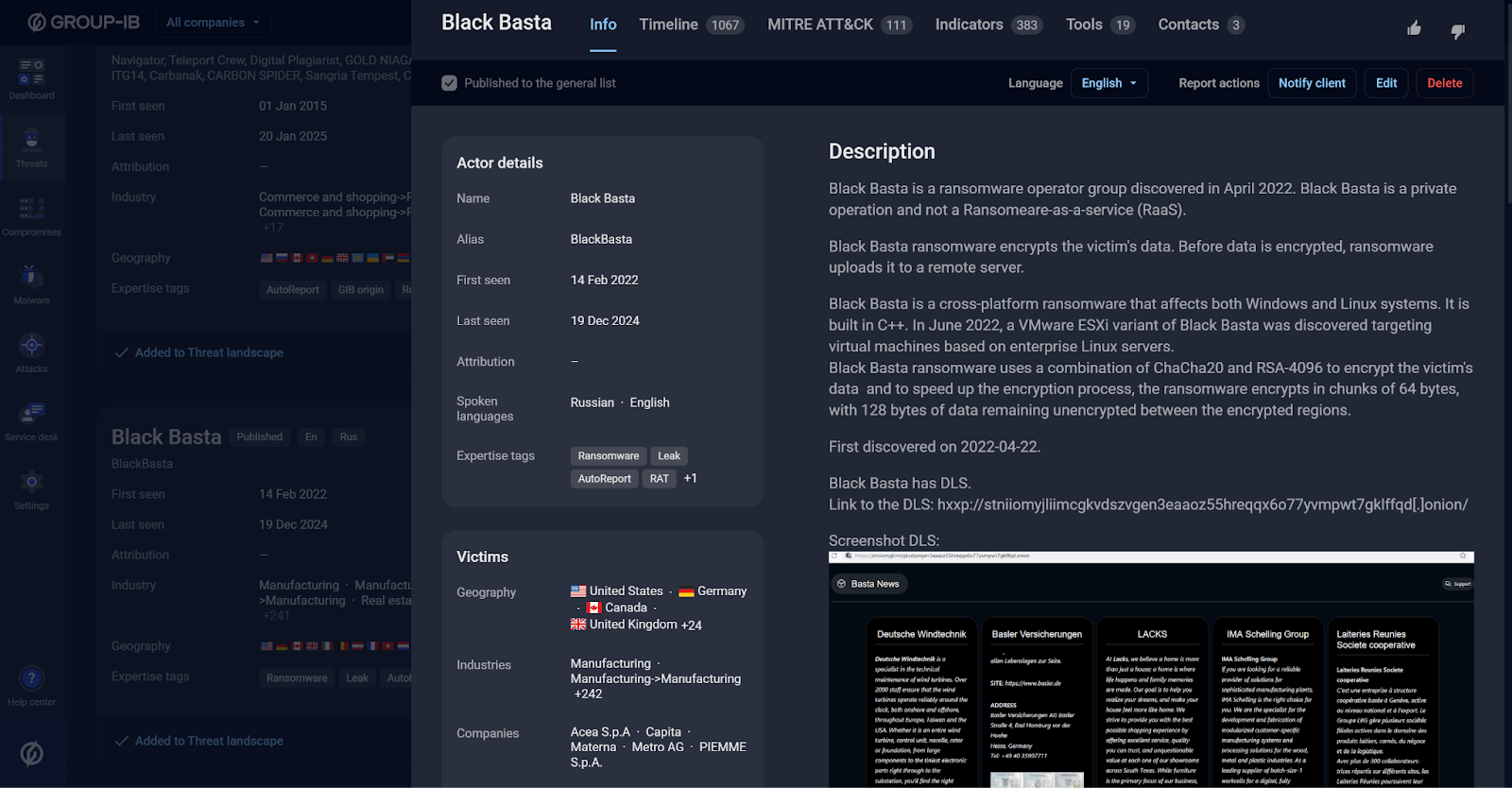
Task: Click the bottom Group-IB profile icon
Action: pos(32,753)
